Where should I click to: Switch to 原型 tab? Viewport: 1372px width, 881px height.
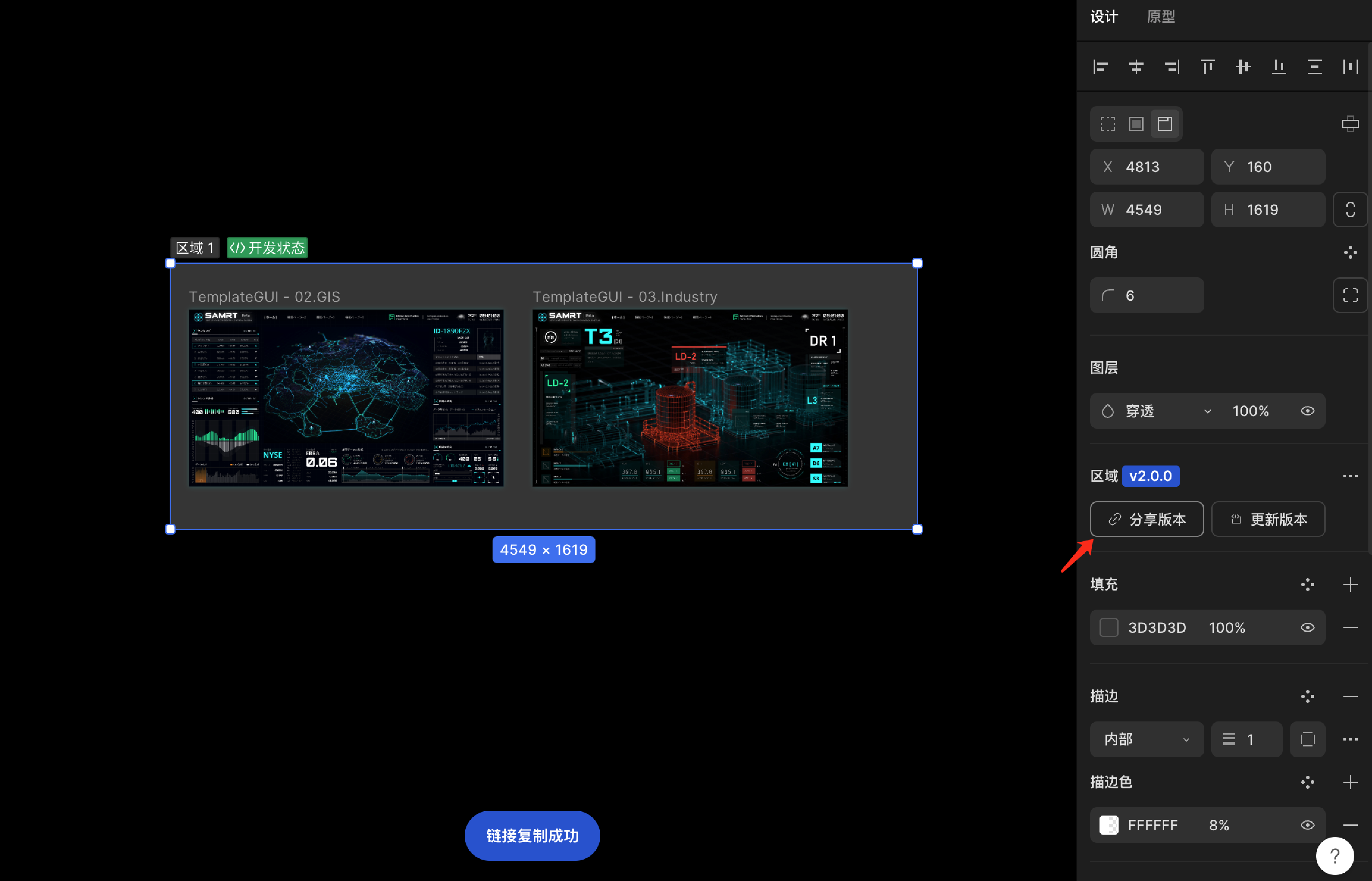tap(1161, 17)
